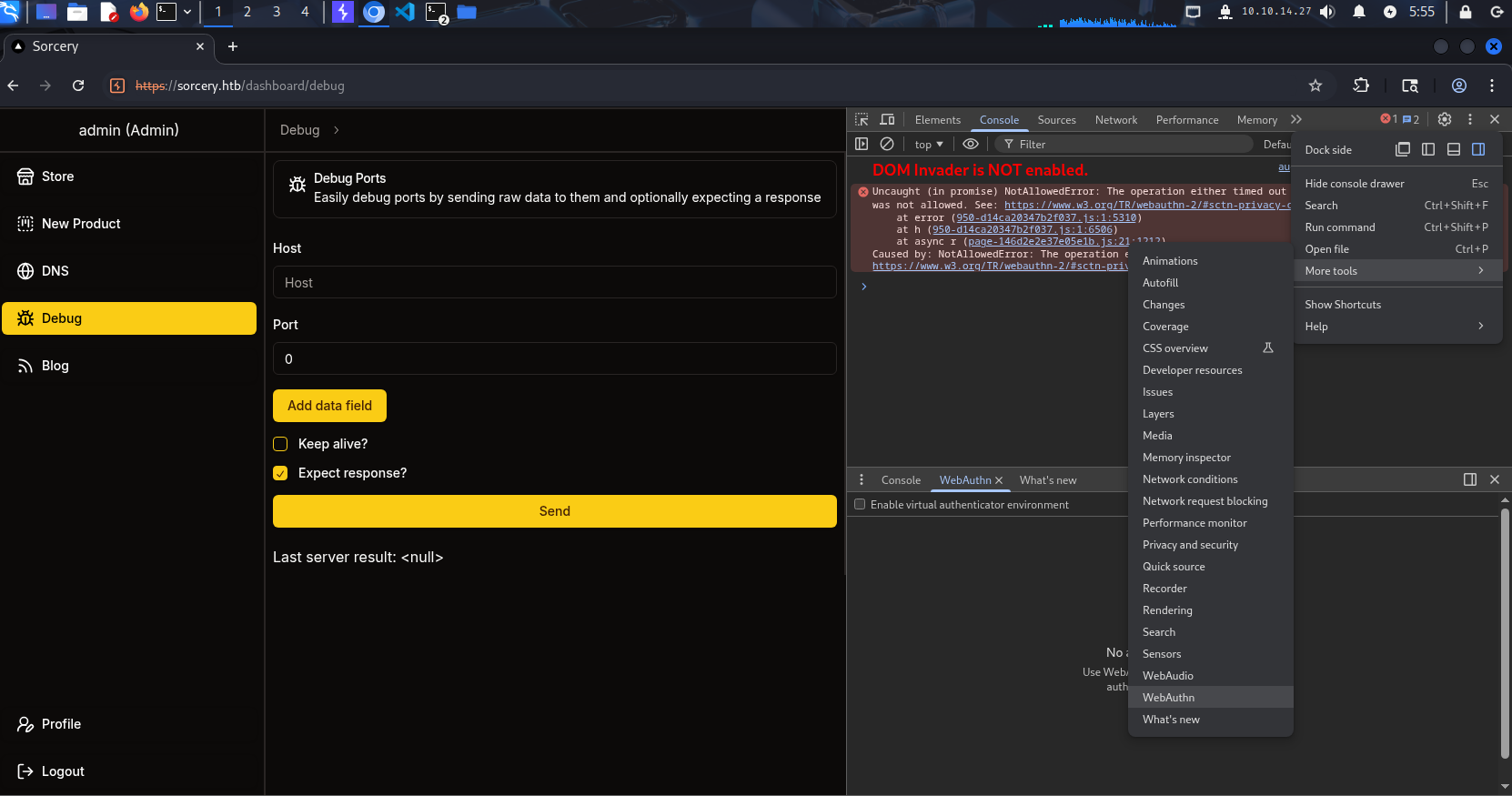1512x796 pixels.
Task: Open DevTools settings gear icon
Action: pos(1445,119)
